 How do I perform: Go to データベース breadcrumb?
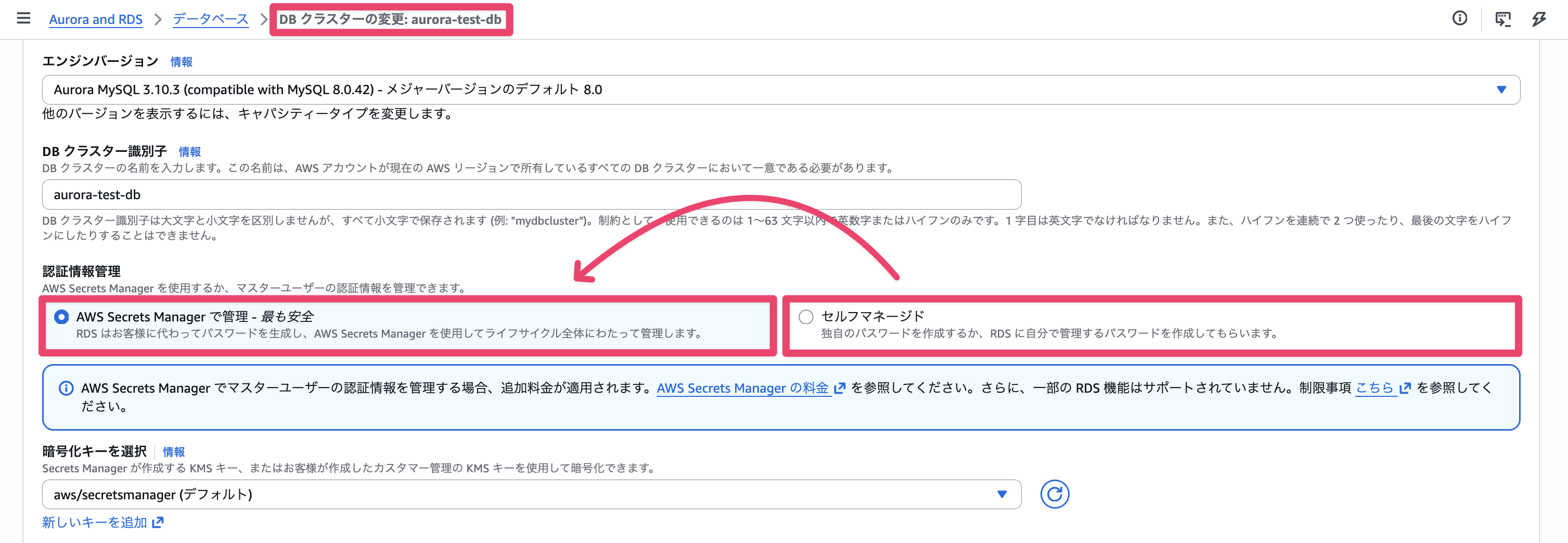coord(211,19)
